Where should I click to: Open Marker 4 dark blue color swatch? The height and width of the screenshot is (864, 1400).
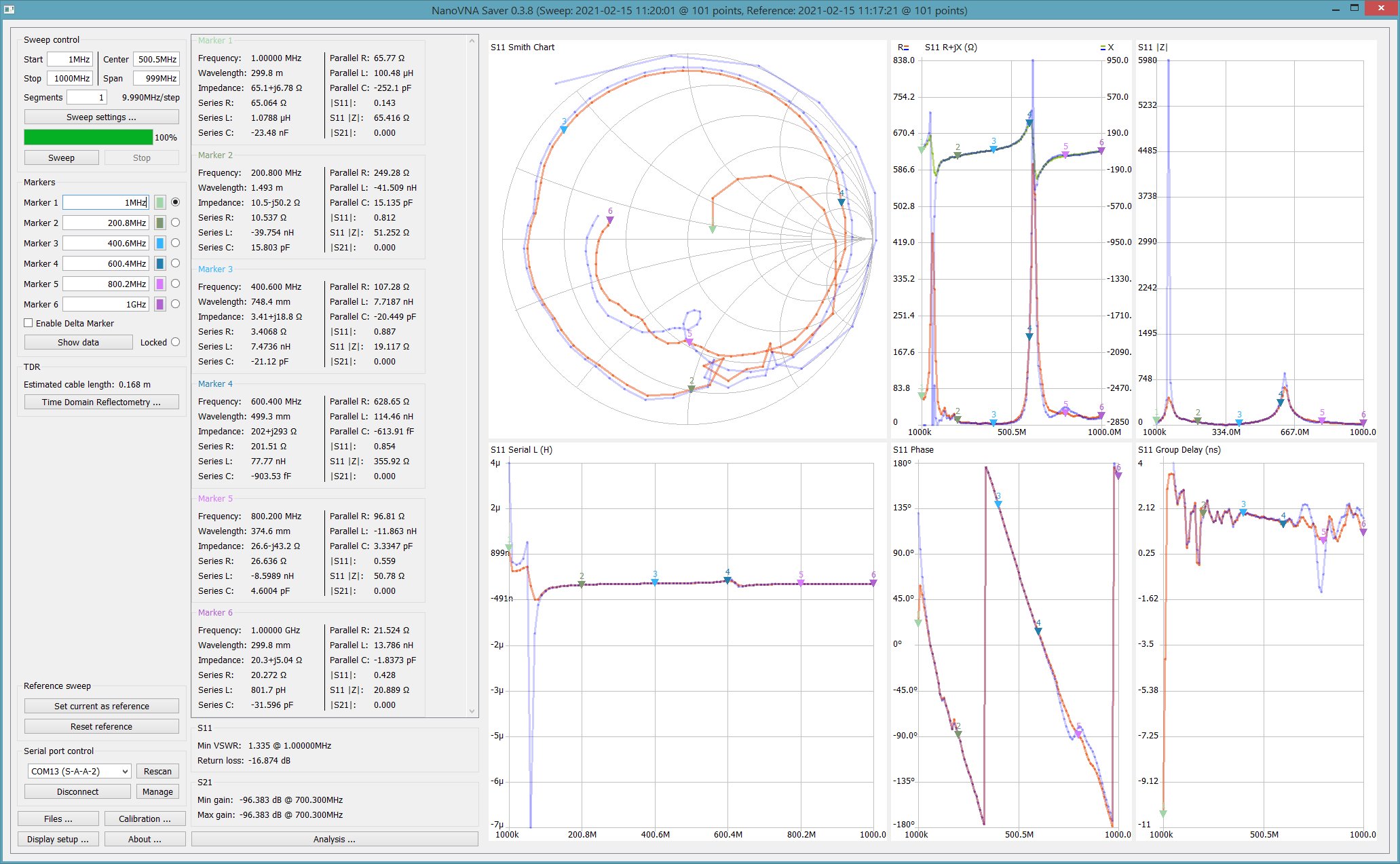[160, 263]
